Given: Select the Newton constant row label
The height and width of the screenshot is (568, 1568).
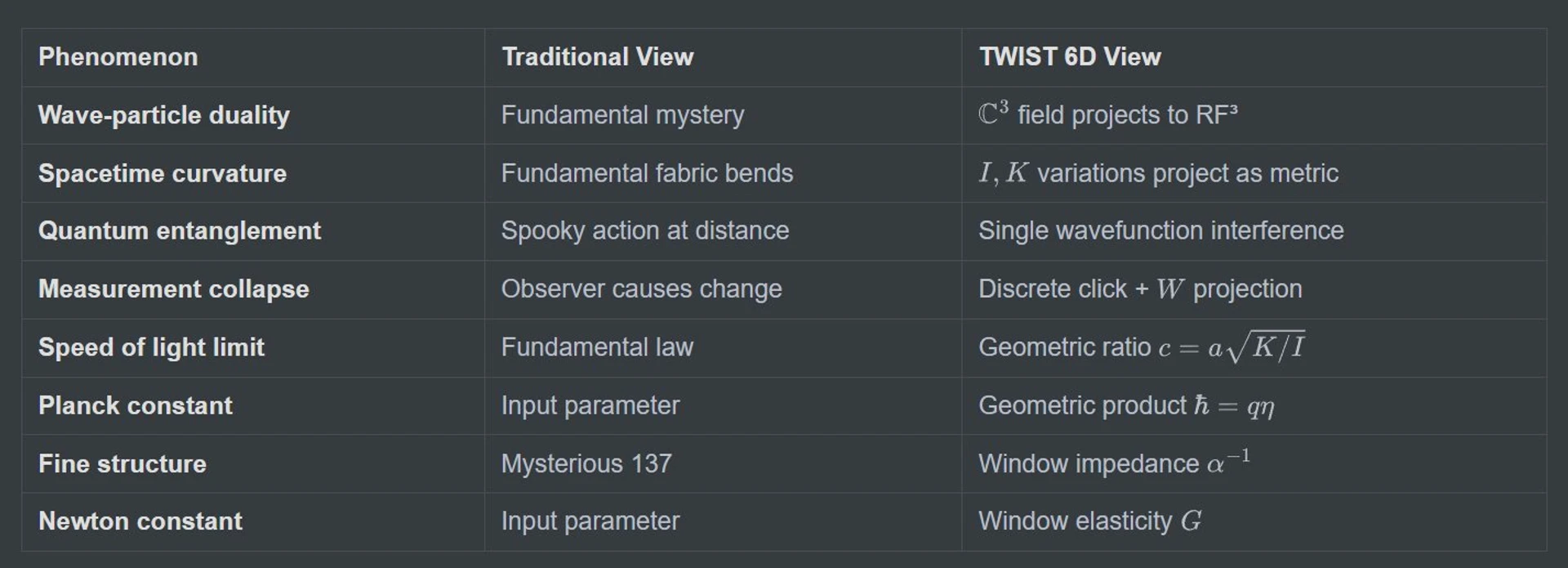Looking at the screenshot, I should (x=140, y=521).
